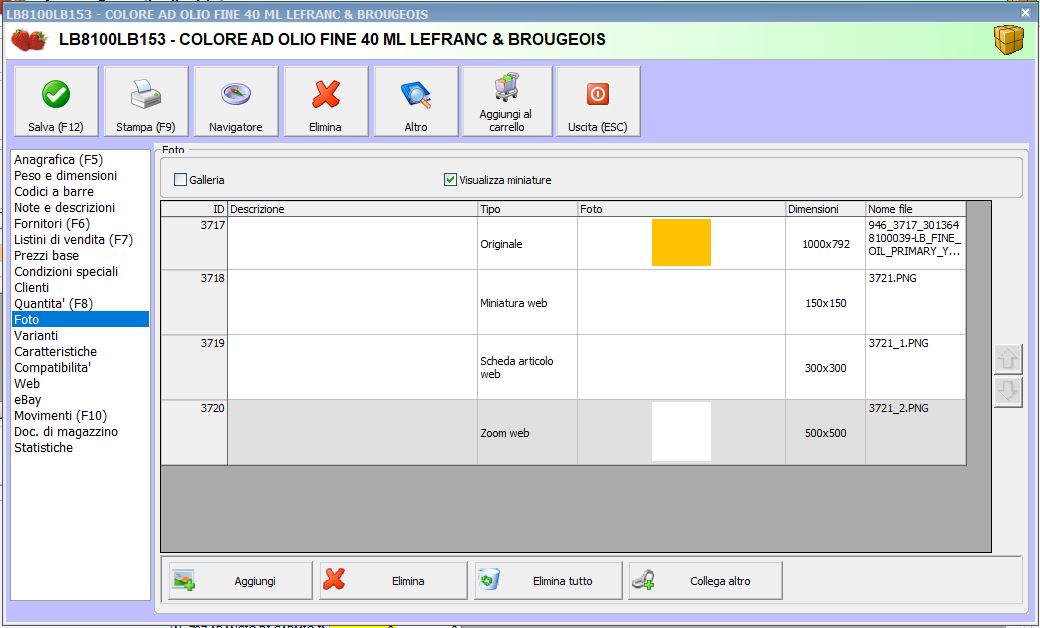
Task: Select row with ID 3718
Action: click(x=563, y=302)
